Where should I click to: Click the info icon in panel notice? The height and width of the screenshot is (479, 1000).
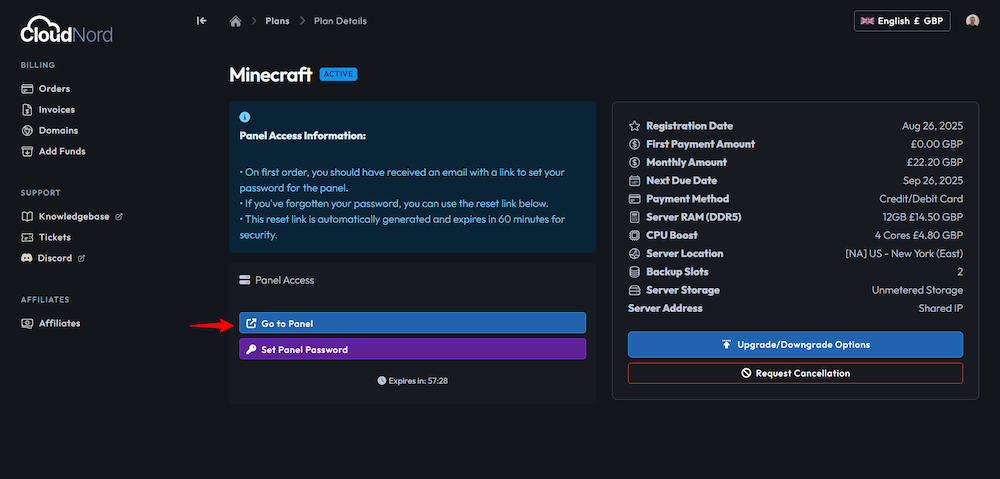pyautogui.click(x=244, y=117)
